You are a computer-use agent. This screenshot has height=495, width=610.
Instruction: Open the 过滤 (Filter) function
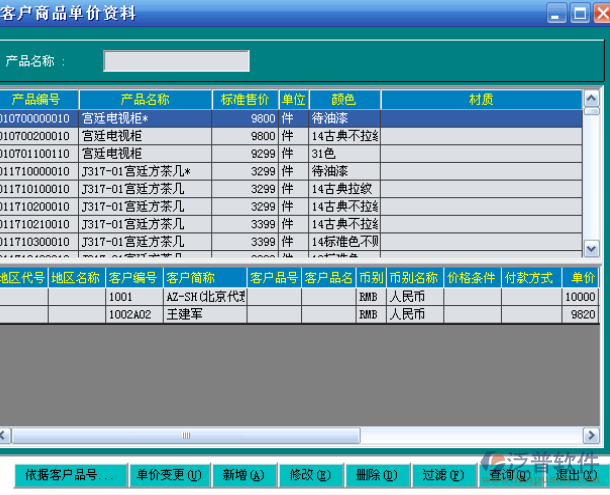tap(441, 475)
